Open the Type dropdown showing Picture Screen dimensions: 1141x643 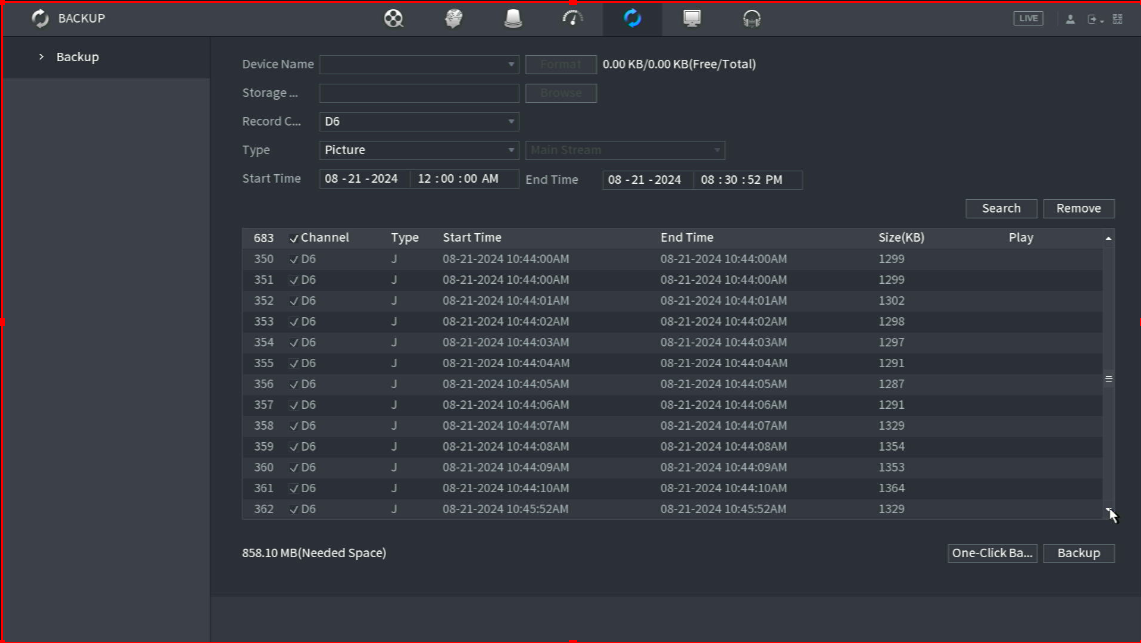(x=419, y=150)
